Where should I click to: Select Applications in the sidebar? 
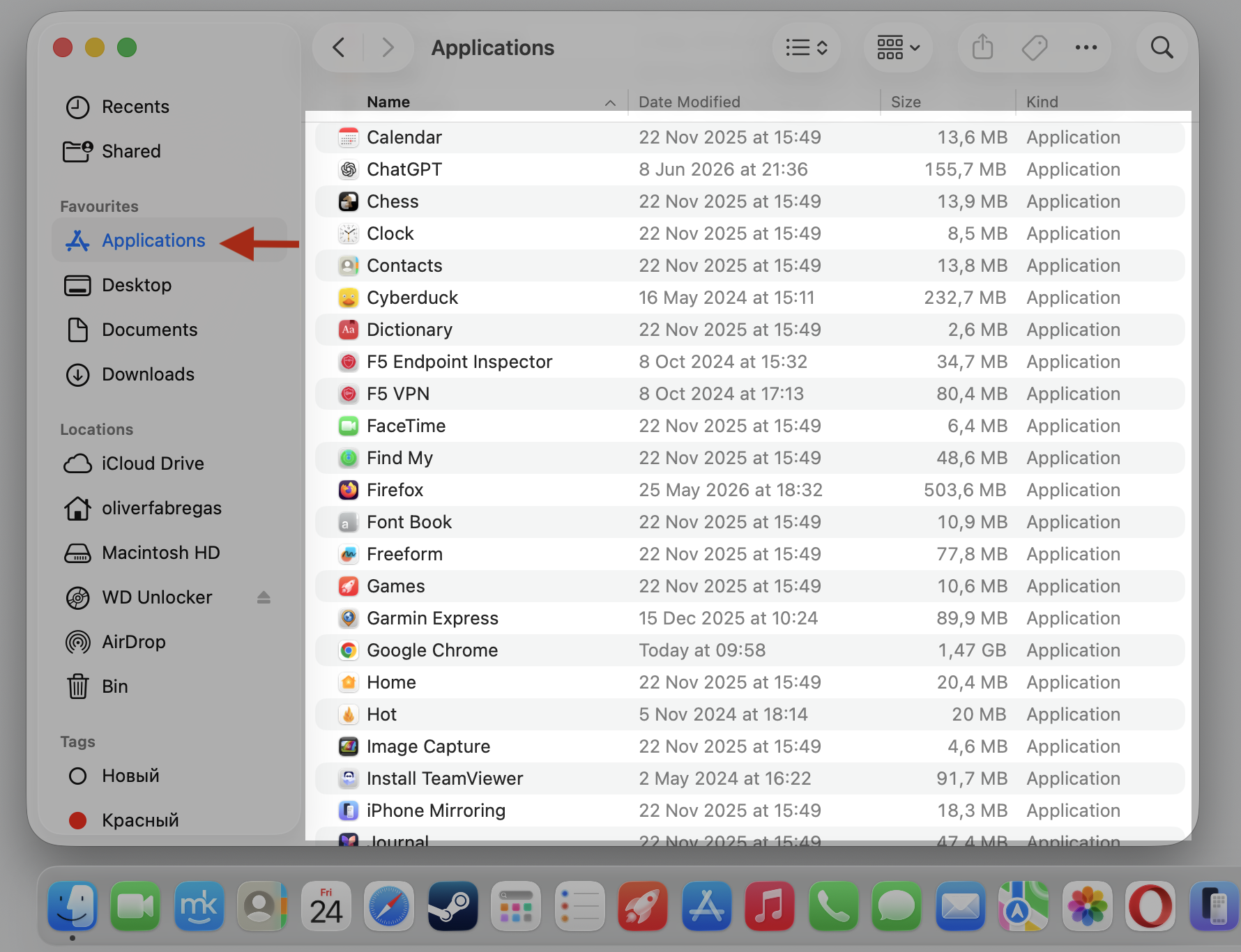coord(169,240)
